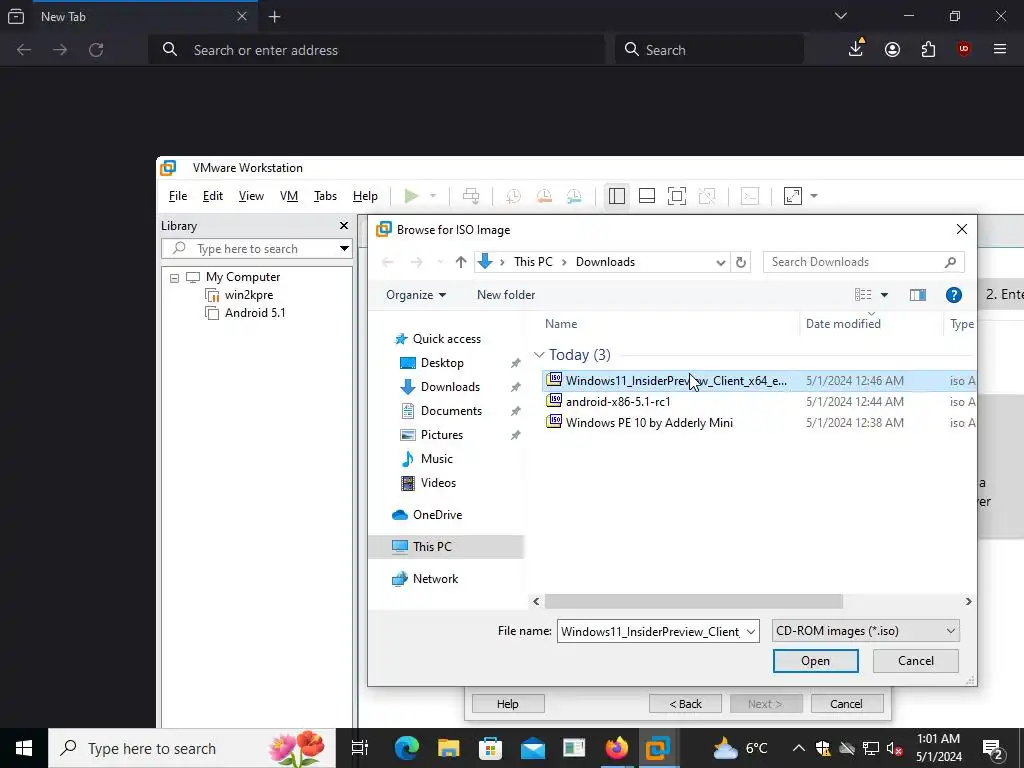Click the New folder button
The width and height of the screenshot is (1024, 768).
(506, 295)
